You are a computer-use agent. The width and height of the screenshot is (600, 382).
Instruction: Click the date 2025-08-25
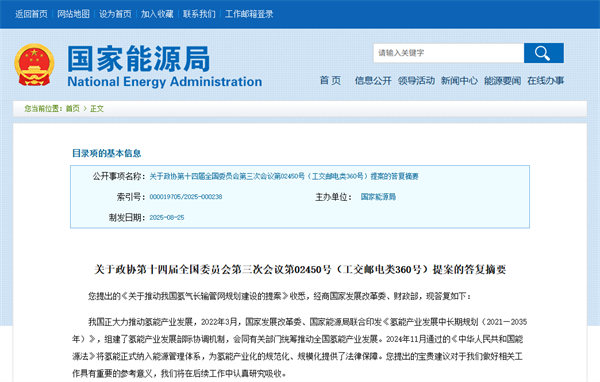click(167, 217)
